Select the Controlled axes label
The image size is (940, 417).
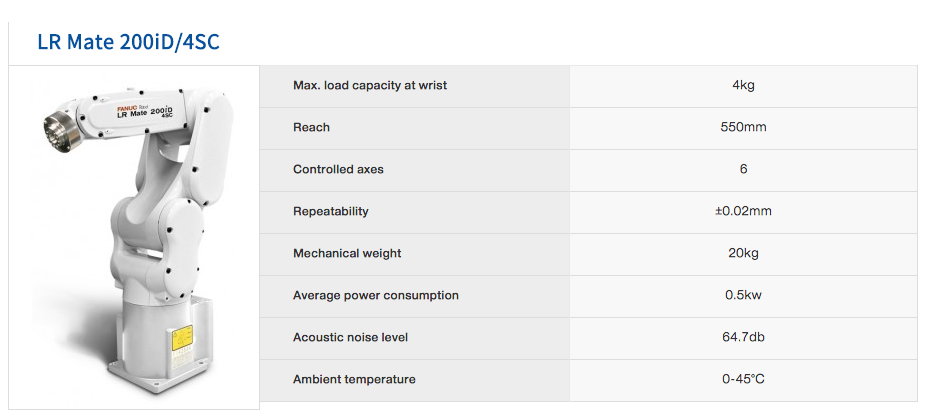338,169
